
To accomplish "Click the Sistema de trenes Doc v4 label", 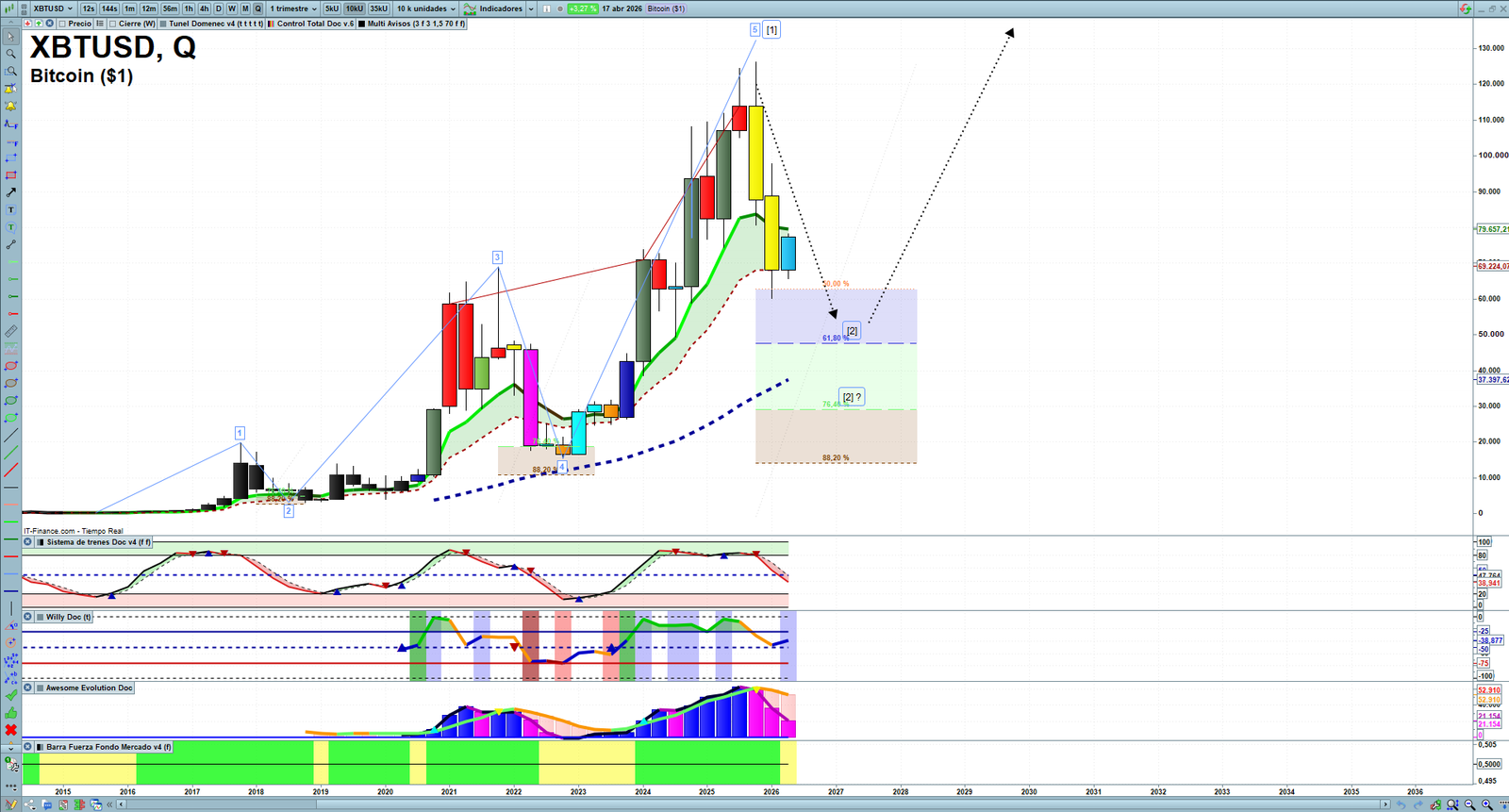I will click(x=98, y=542).
